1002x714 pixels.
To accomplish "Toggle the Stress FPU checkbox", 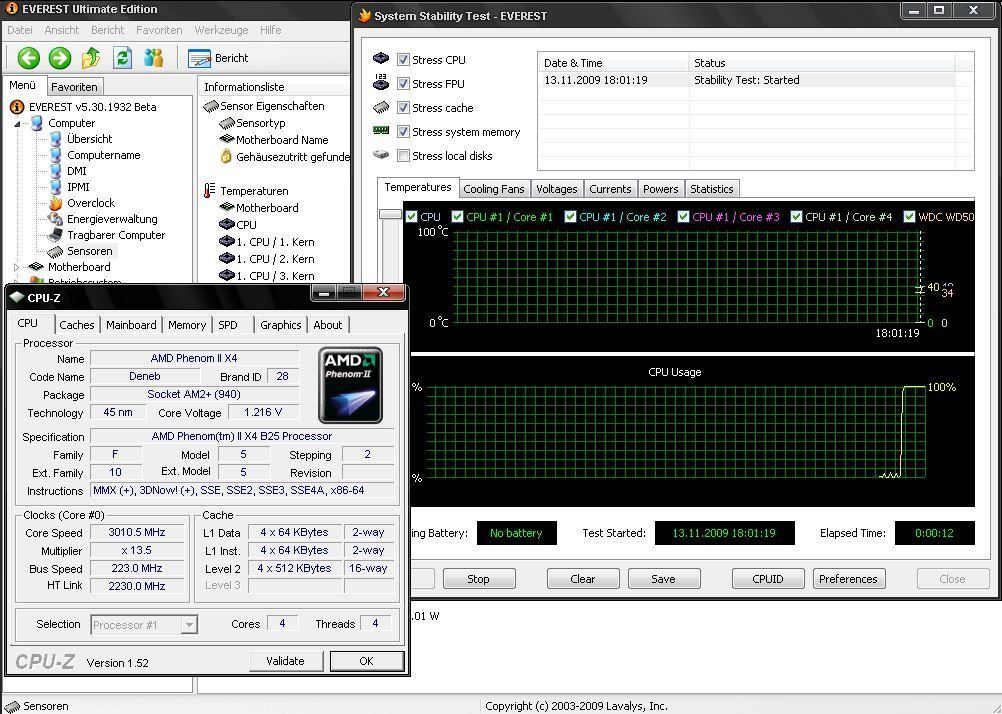I will click(x=403, y=83).
